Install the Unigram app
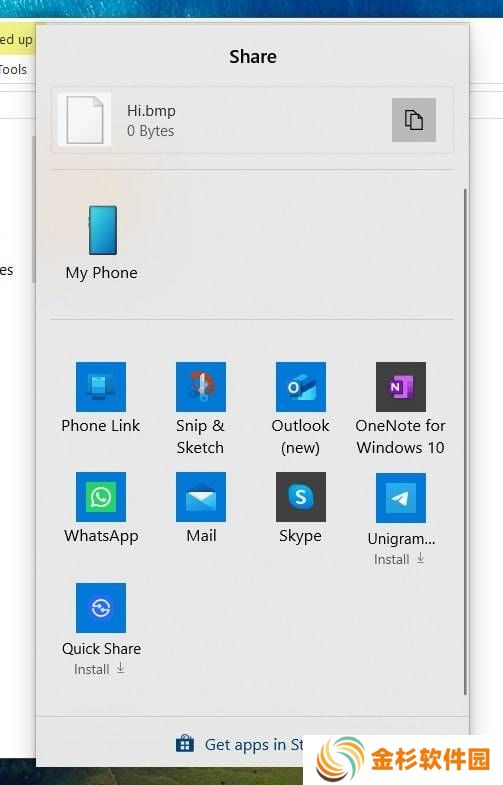Image resolution: width=503 pixels, height=785 pixels. (x=399, y=559)
